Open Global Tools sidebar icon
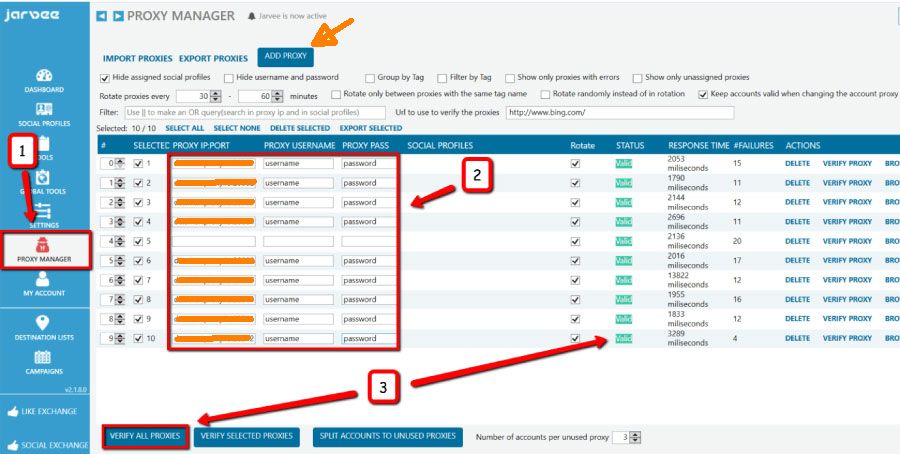Screen dimensions: 900x454 coord(44,179)
